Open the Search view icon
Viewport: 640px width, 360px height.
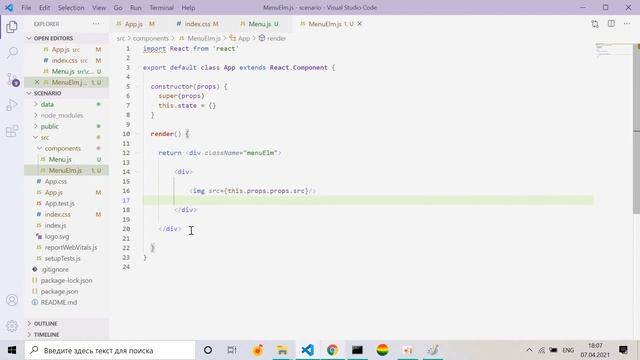(x=12, y=52)
